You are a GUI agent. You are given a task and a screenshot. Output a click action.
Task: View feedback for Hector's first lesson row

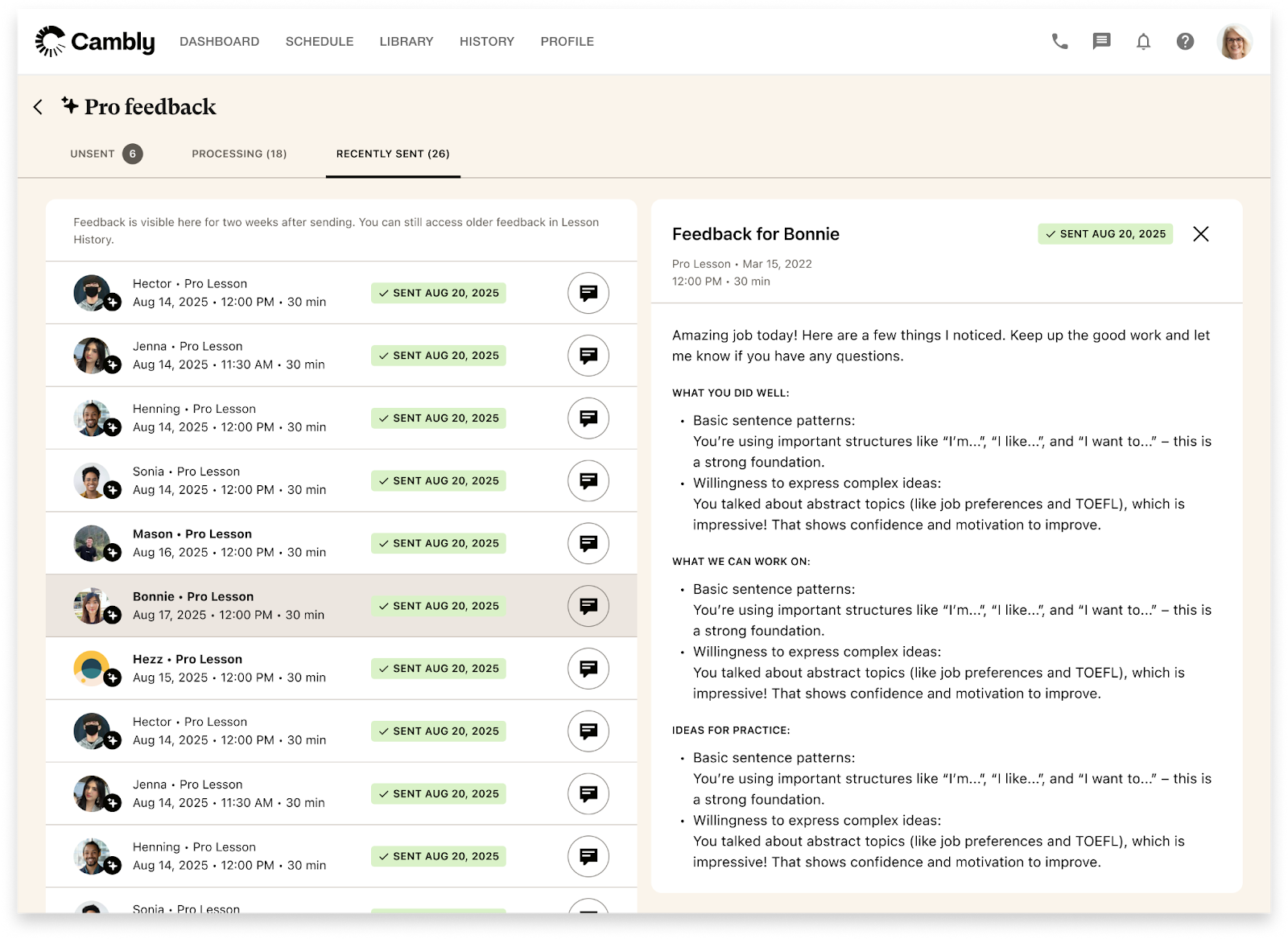588,293
